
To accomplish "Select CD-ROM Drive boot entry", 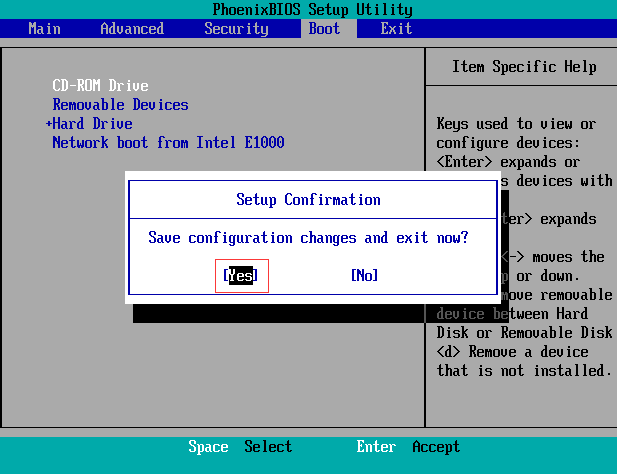I will click(x=100, y=85).
